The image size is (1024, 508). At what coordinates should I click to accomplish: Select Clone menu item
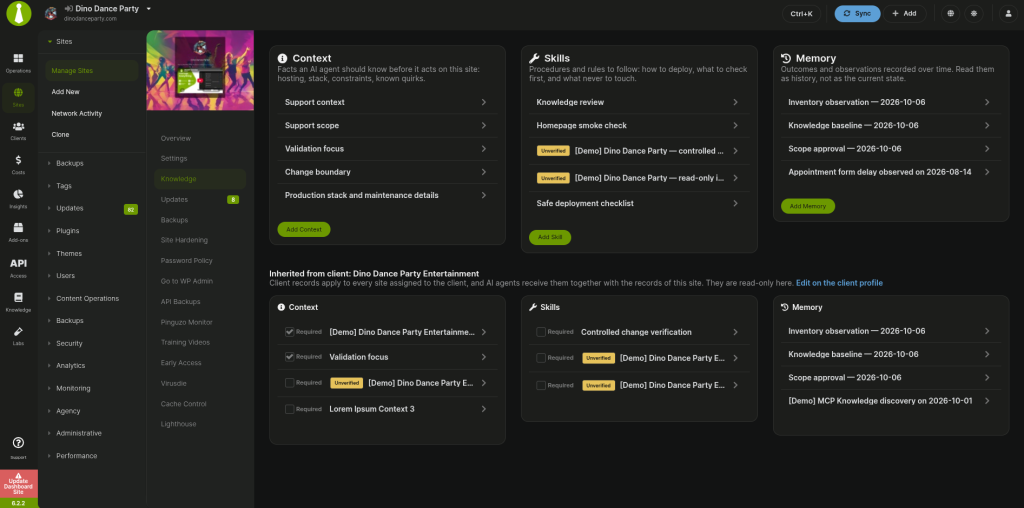click(x=60, y=135)
